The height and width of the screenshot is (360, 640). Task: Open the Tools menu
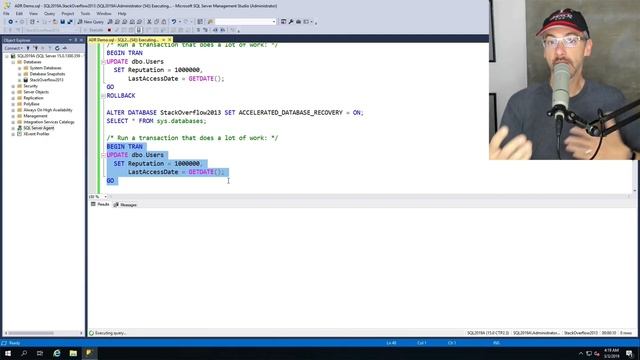[85, 13]
